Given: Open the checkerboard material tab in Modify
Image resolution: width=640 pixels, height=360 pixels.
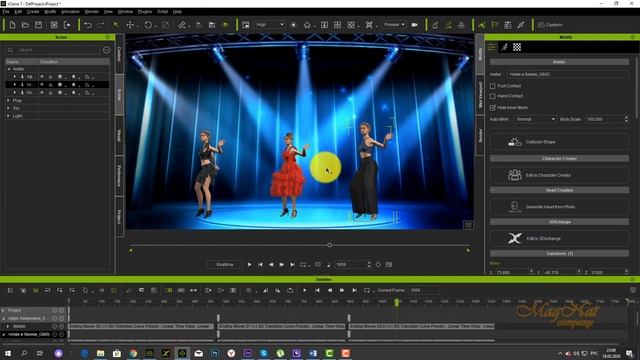Looking at the screenshot, I should pos(517,47).
